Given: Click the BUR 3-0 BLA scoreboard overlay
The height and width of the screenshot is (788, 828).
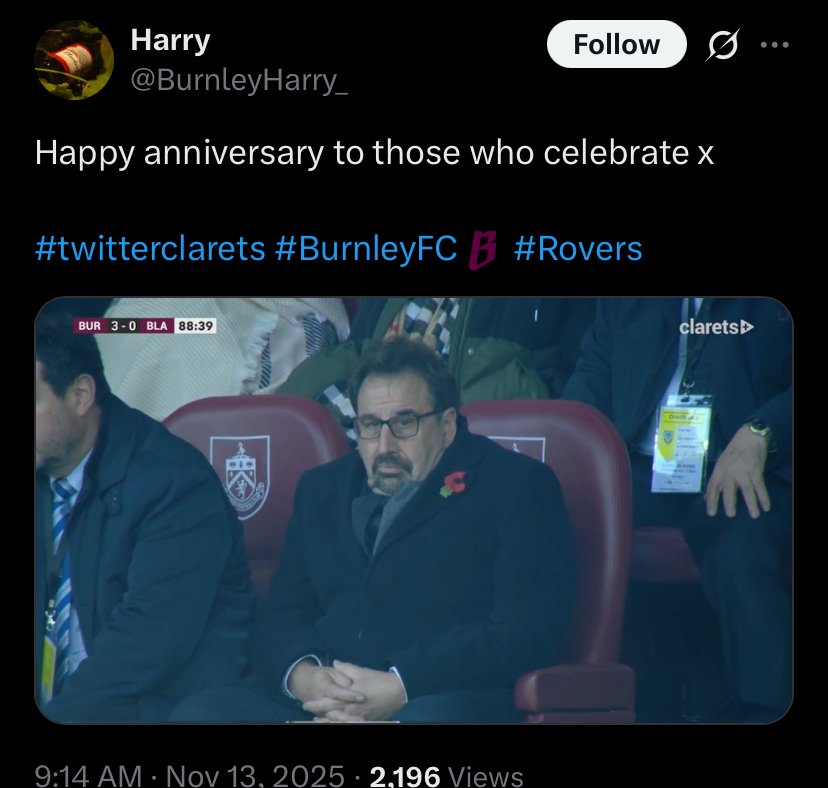Looking at the screenshot, I should click(124, 326).
